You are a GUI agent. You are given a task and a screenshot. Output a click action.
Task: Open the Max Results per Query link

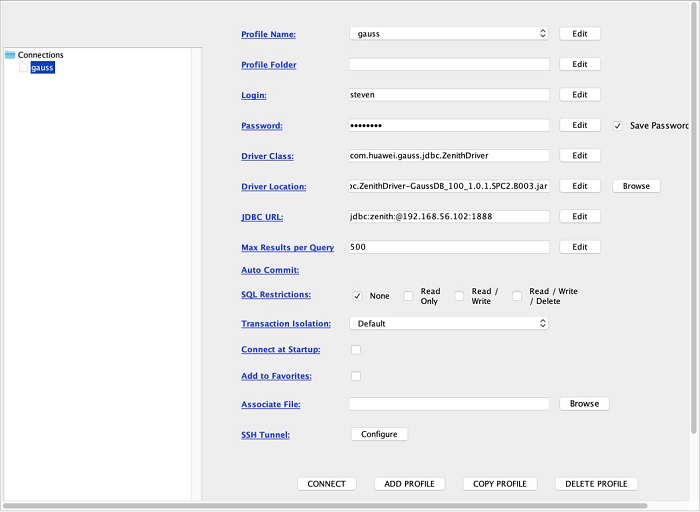point(288,247)
